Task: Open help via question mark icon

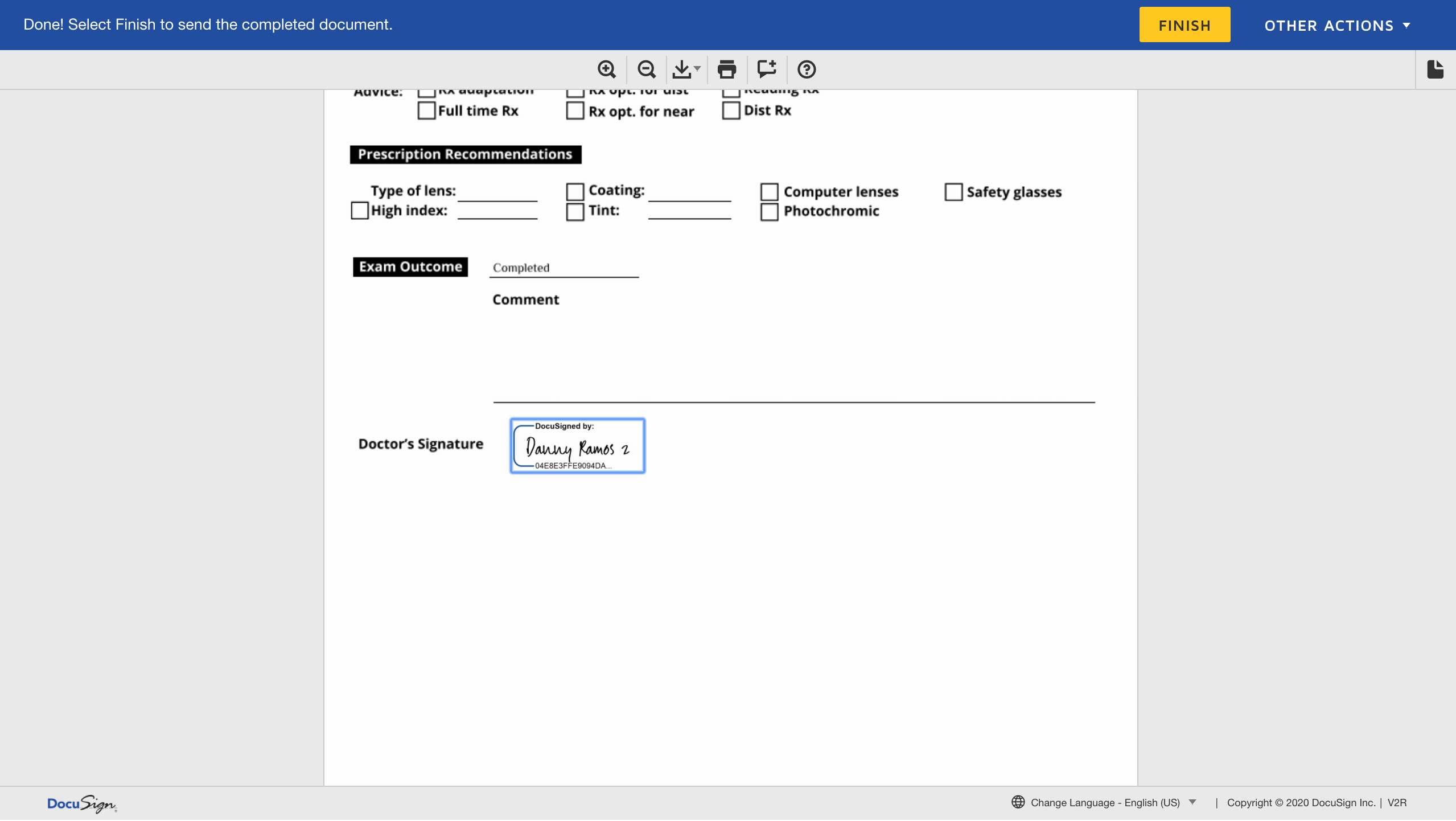Action: click(x=807, y=69)
